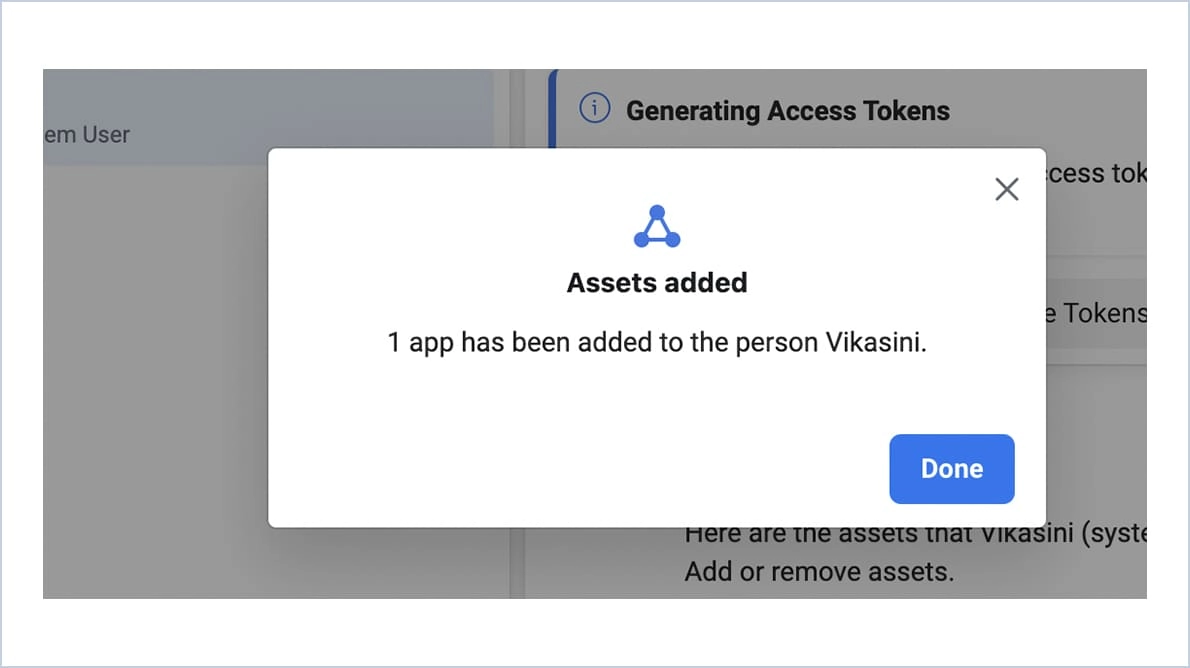Screen dimensions: 1190x668
Task: Click the Done button
Action: click(x=952, y=468)
